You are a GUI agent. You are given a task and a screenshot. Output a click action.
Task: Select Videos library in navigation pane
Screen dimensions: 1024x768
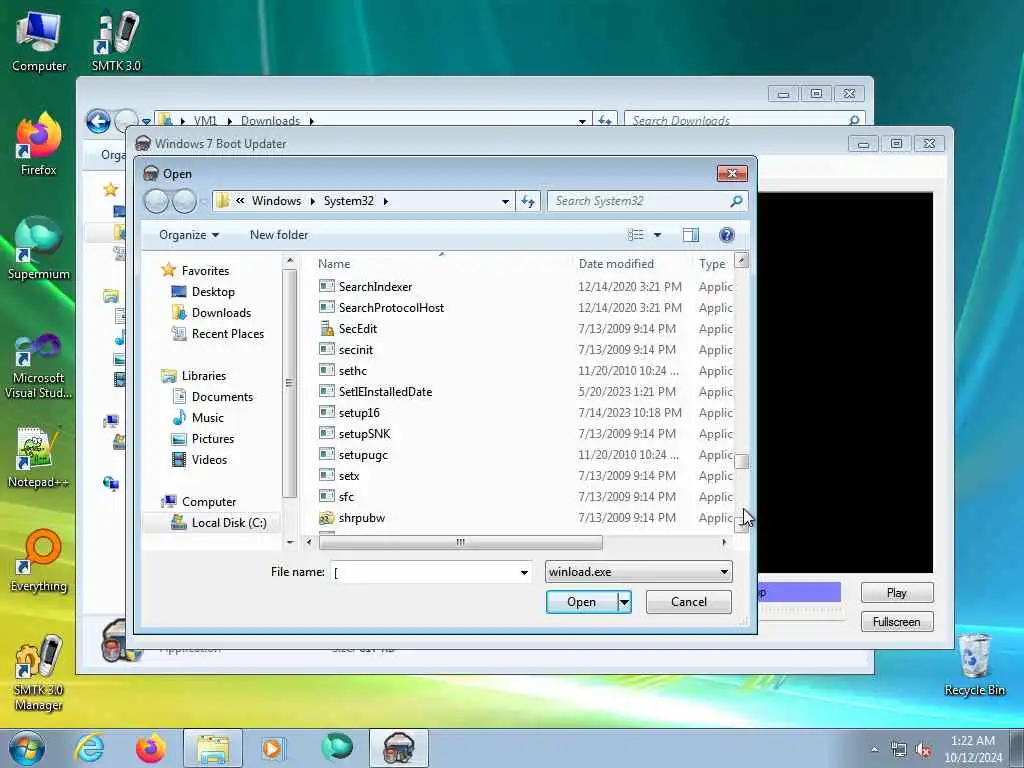click(209, 460)
